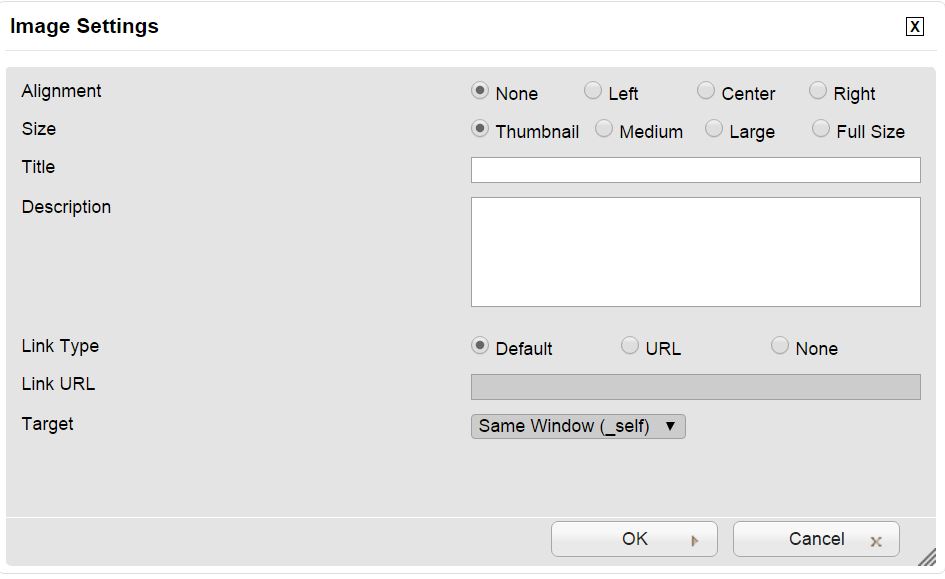Set image size to Large

click(x=714, y=129)
